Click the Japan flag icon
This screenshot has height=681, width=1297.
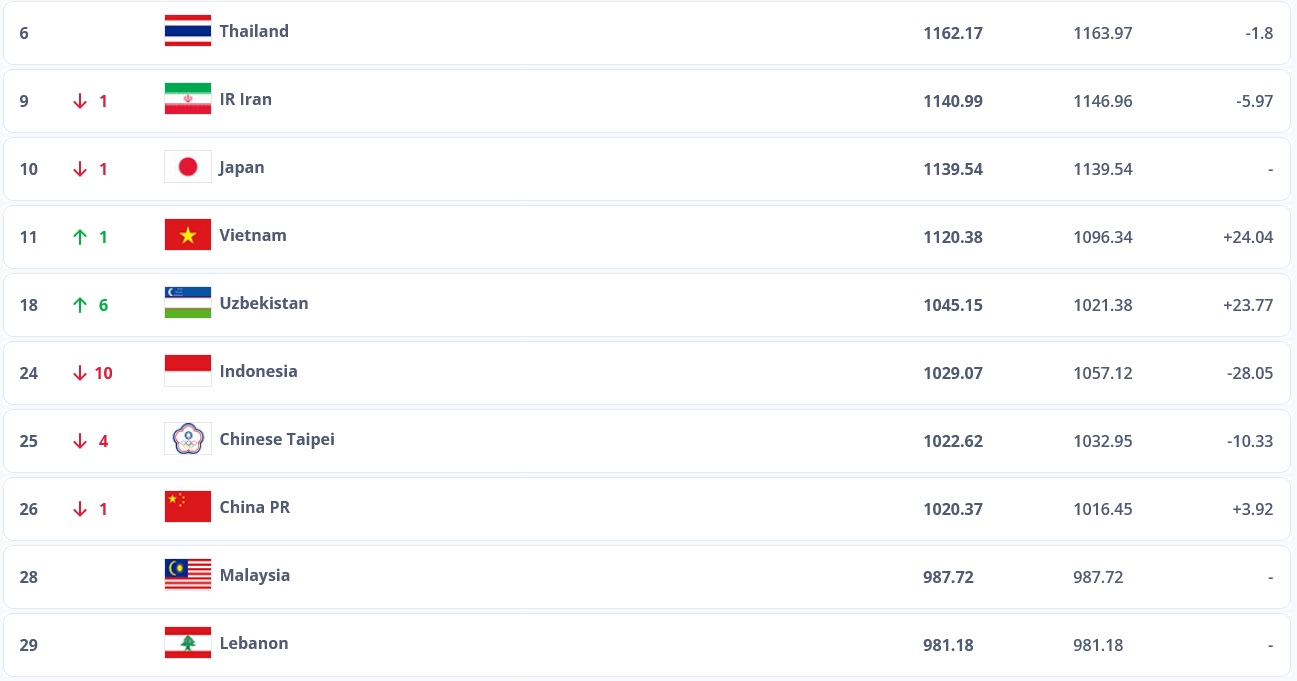[187, 167]
